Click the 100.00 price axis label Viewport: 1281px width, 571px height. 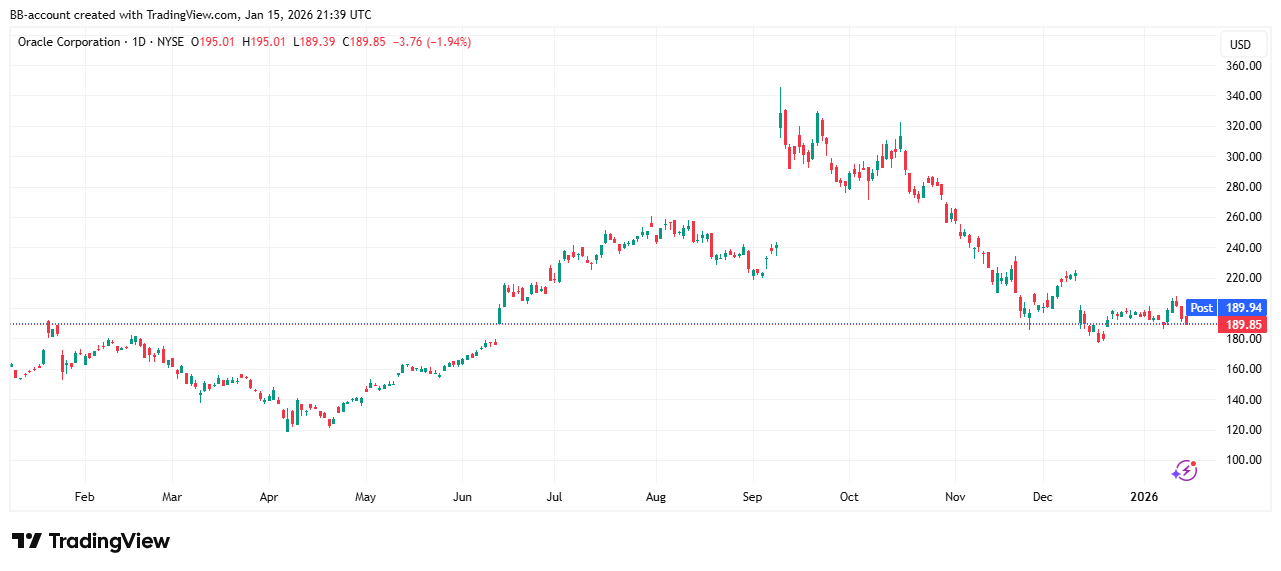tap(1243, 460)
